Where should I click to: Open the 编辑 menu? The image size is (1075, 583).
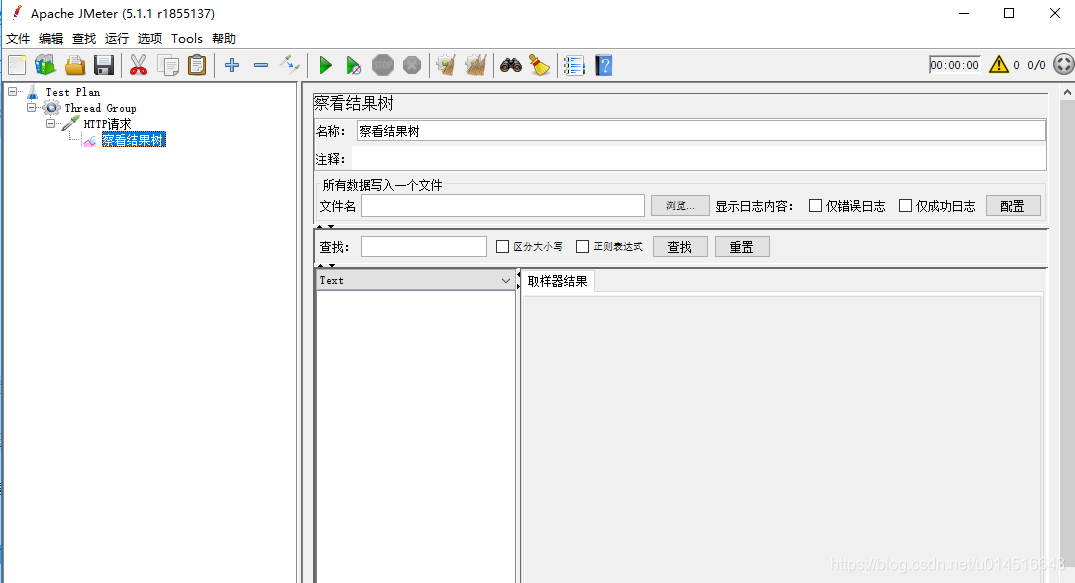coord(51,38)
